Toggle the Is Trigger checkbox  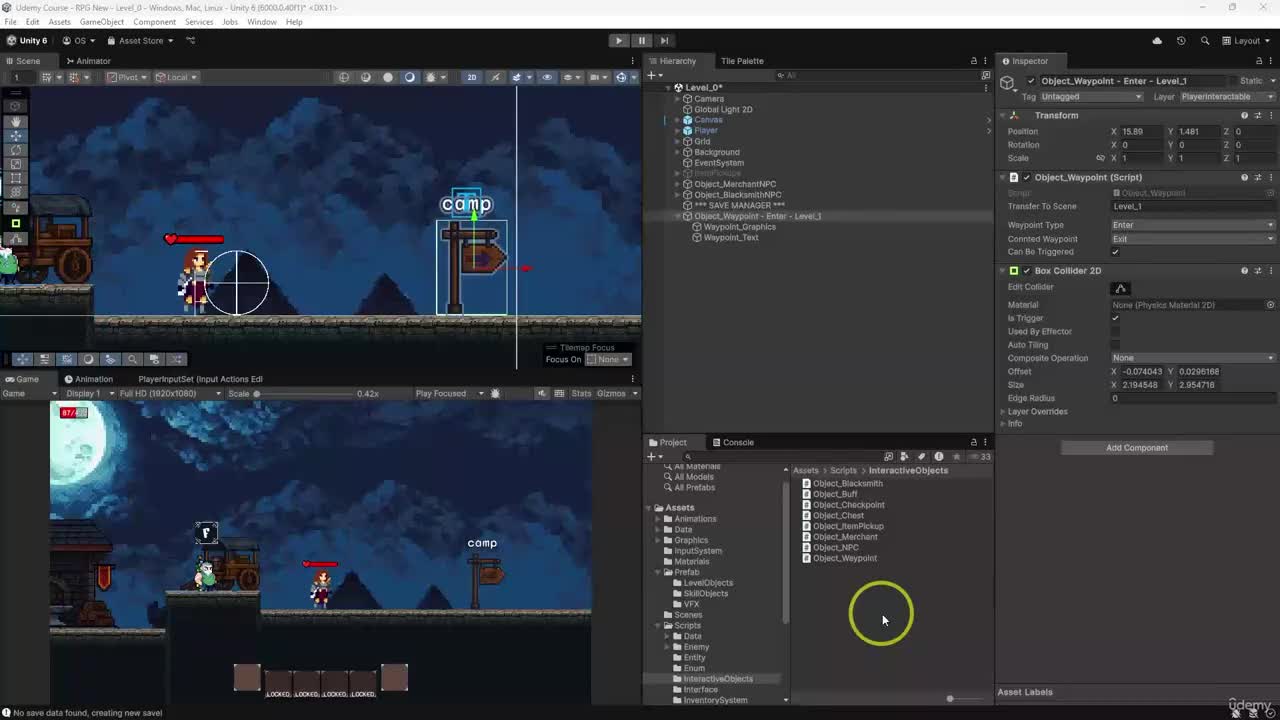pyautogui.click(x=1115, y=318)
